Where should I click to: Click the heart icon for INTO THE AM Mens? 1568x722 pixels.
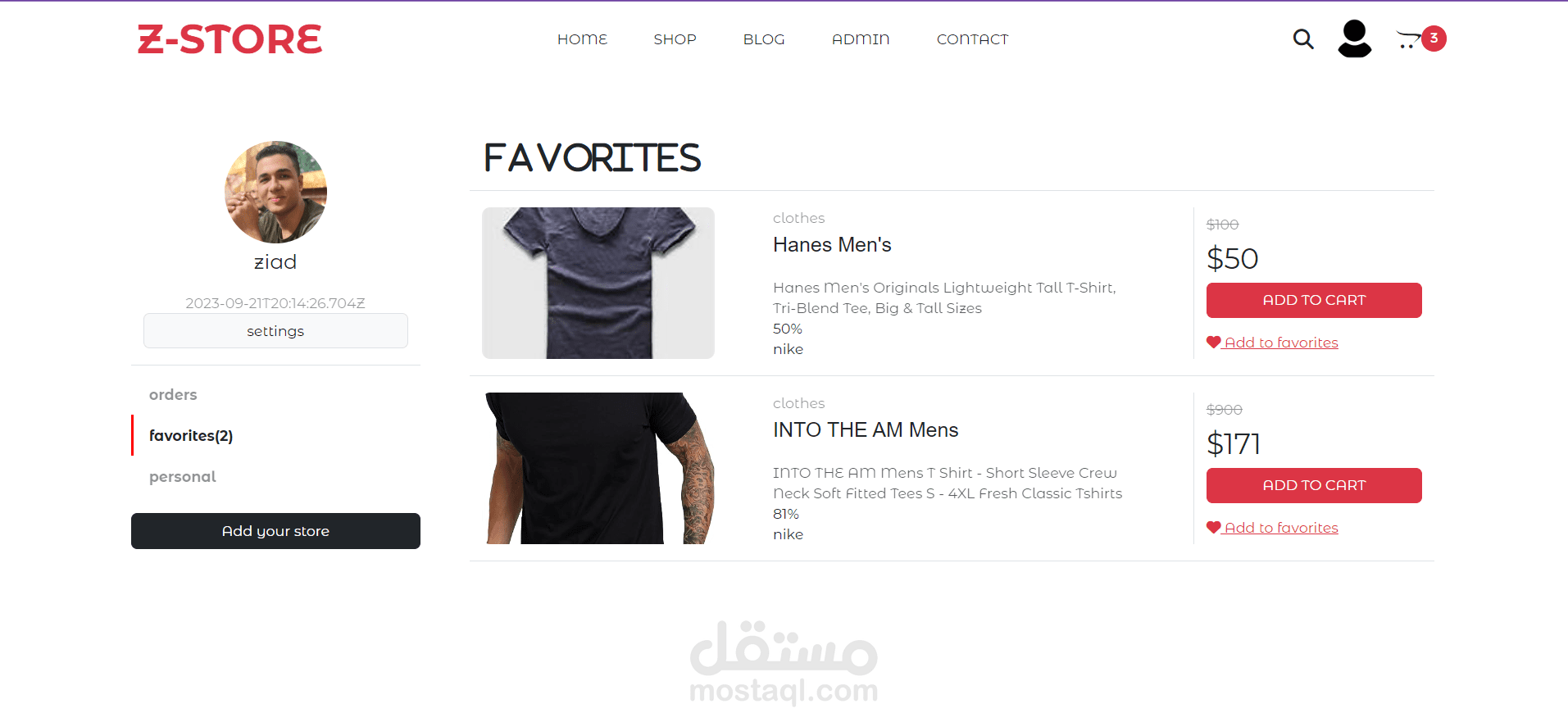pyautogui.click(x=1214, y=528)
